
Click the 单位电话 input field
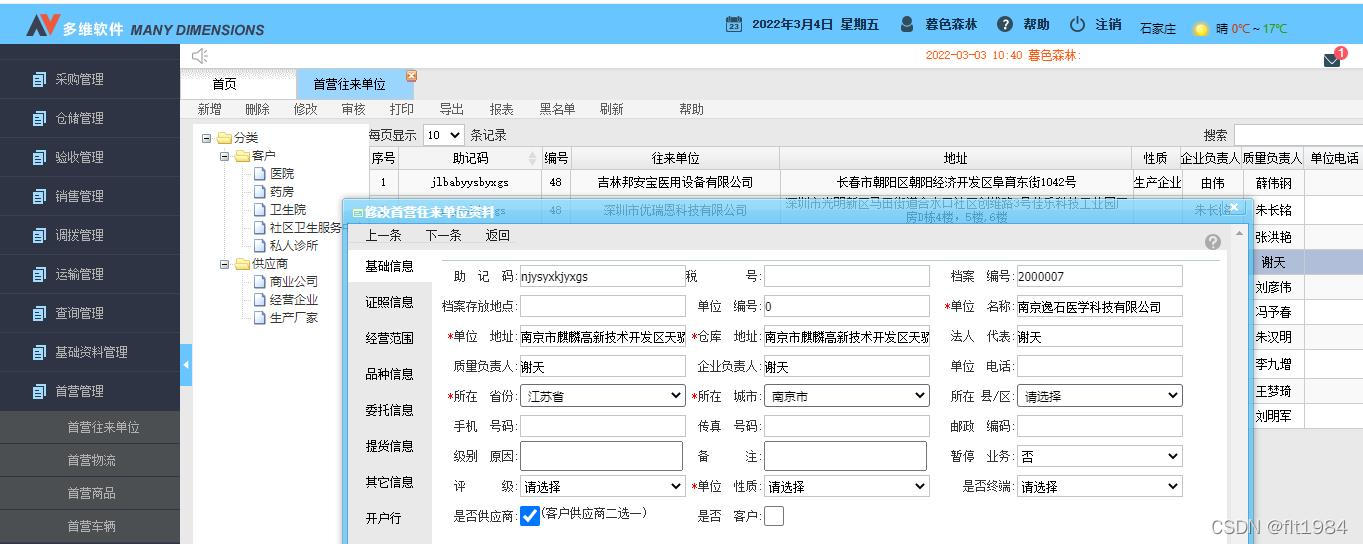[1100, 366]
